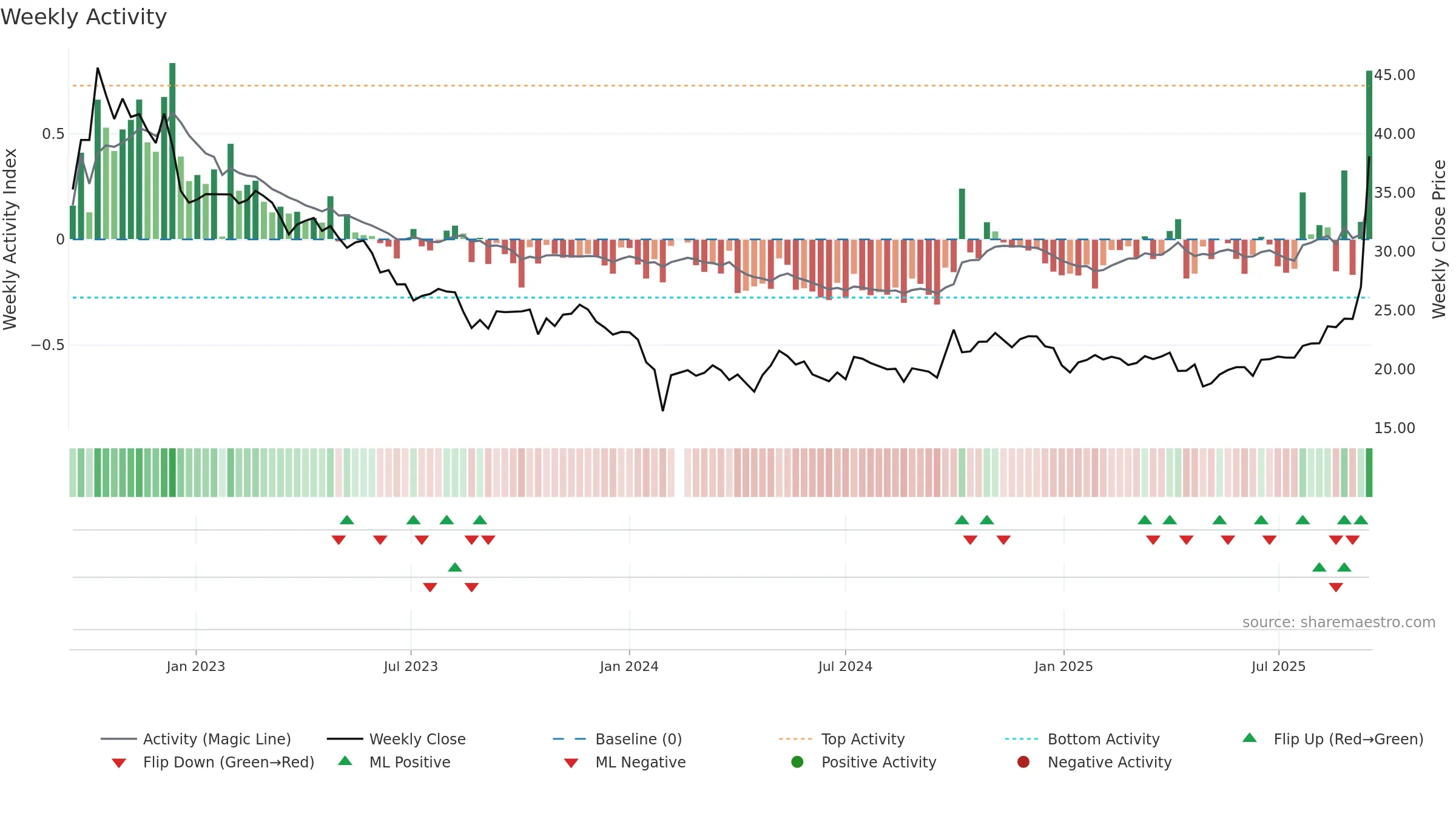Click the Positive Activity green circle icon
This screenshot has width=1456, height=819.
(x=798, y=761)
